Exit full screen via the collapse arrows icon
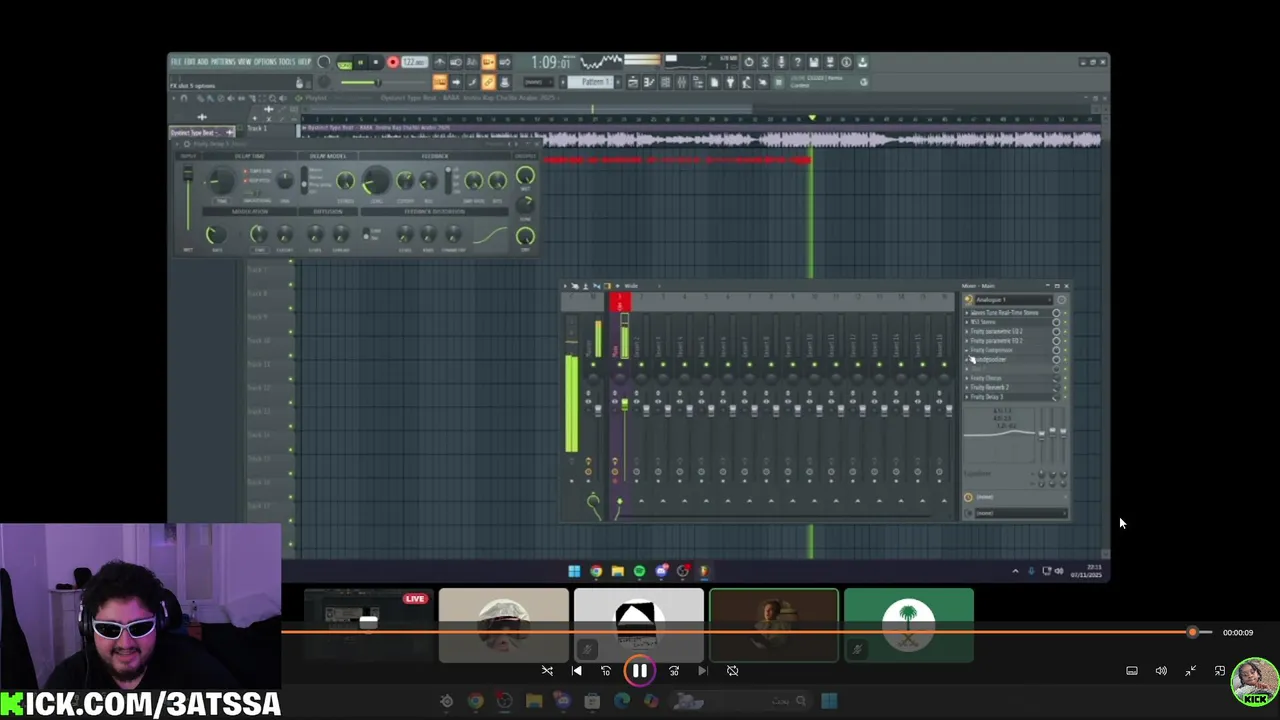Screen dimensions: 1280x720 point(1190,671)
